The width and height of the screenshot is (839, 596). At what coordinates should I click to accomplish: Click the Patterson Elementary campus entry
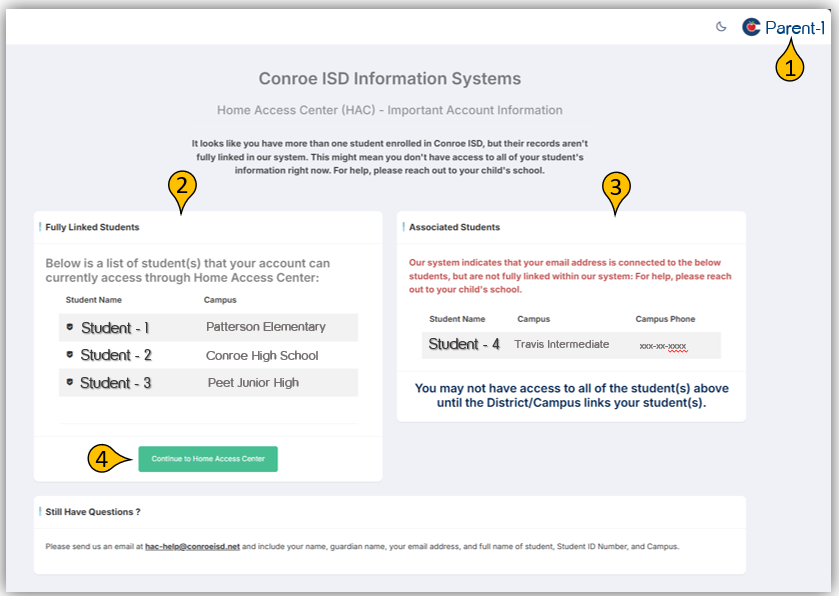266,327
